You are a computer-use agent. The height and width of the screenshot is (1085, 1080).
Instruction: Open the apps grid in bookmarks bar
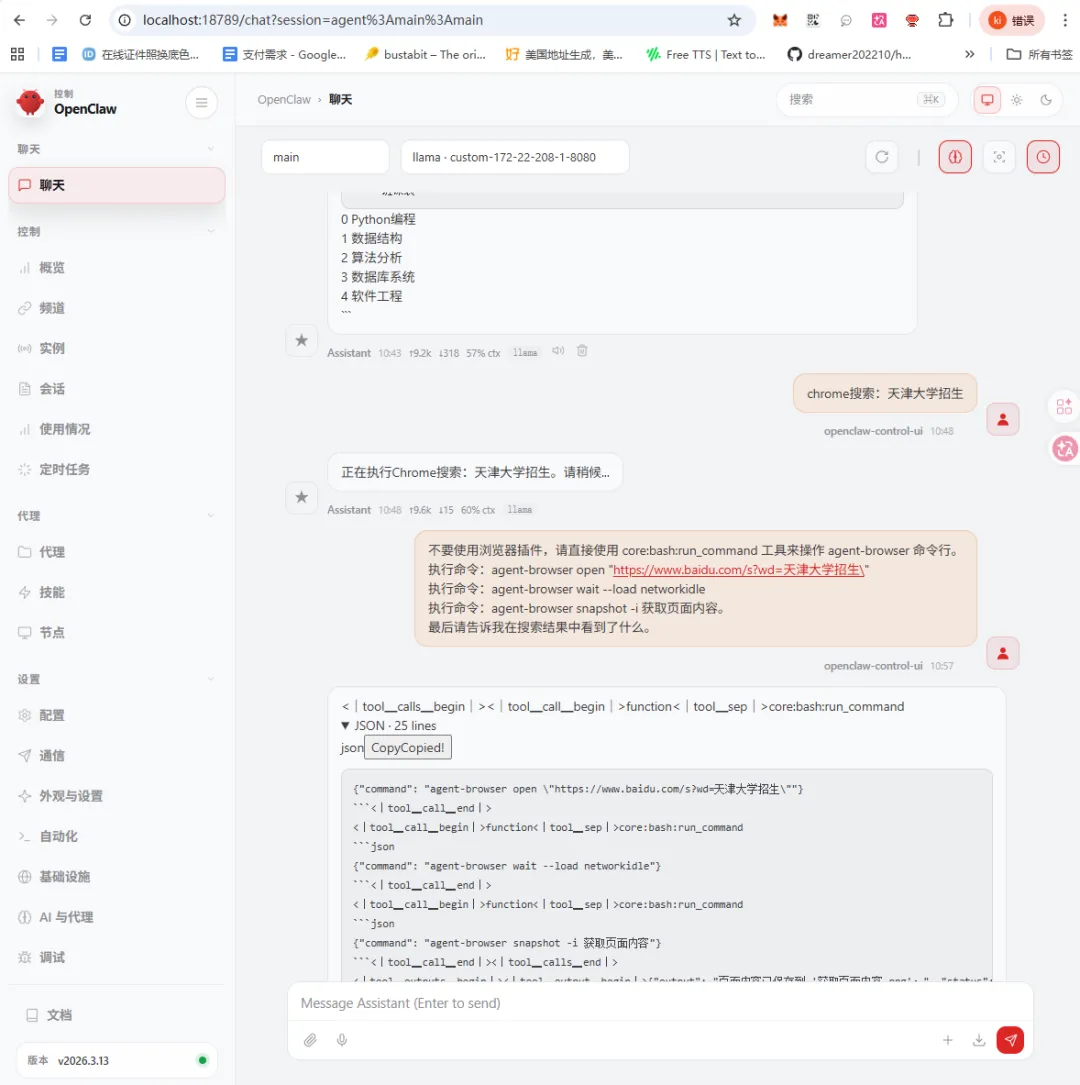tap(17, 54)
